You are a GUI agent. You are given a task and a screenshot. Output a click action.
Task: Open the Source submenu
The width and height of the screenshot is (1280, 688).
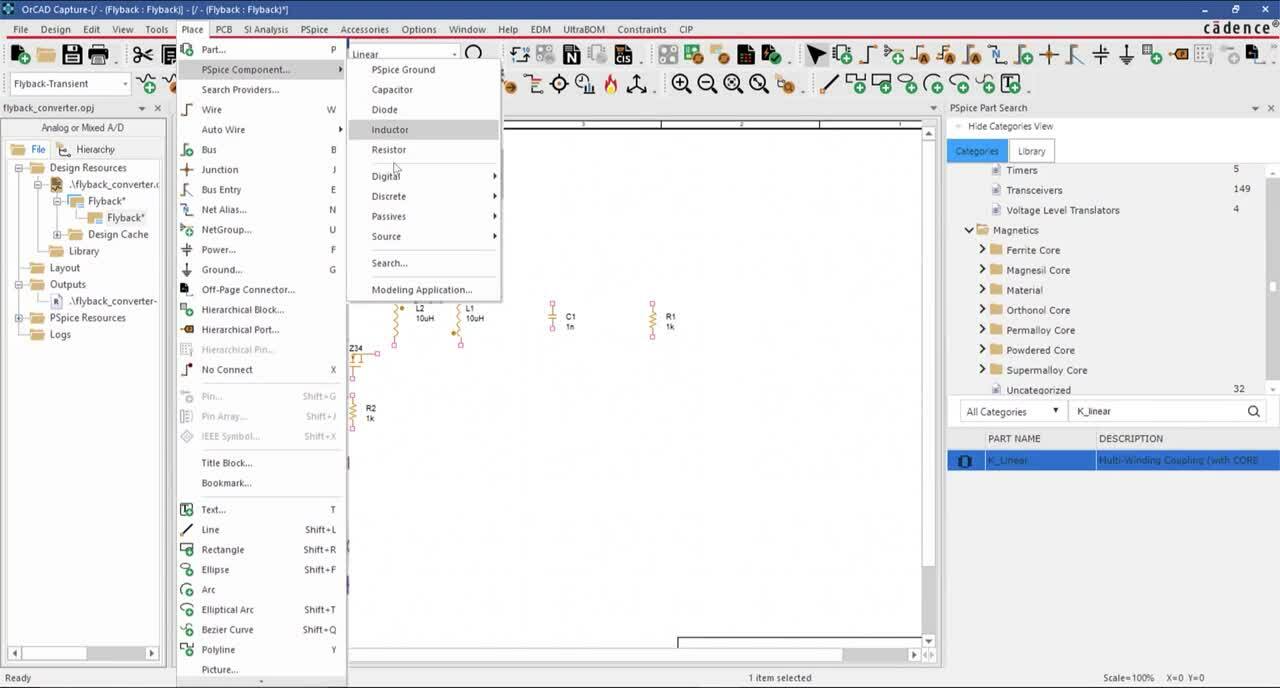point(423,236)
